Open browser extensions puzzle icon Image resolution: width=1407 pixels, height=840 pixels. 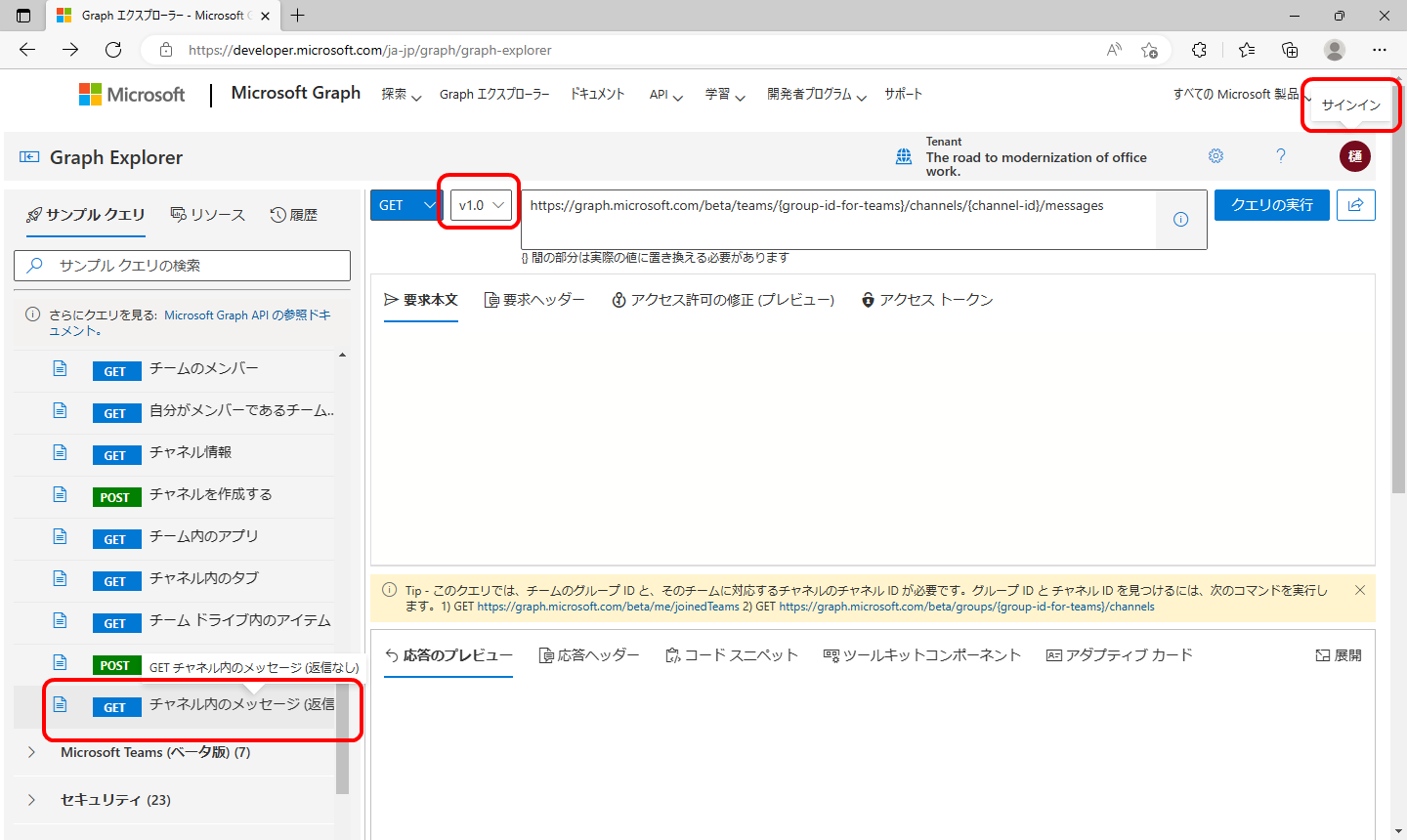(x=1199, y=50)
